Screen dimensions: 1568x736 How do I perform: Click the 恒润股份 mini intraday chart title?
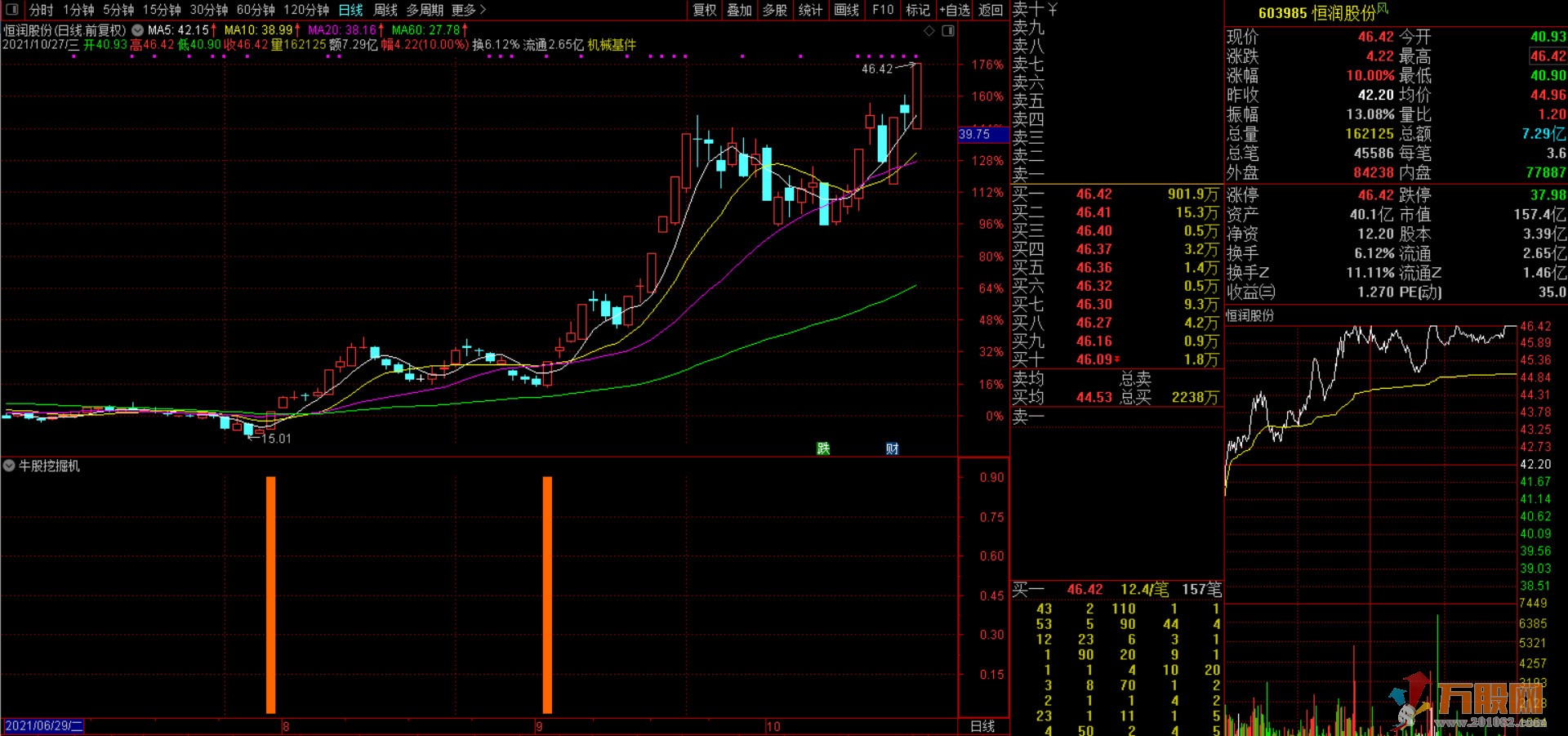[x=1249, y=315]
